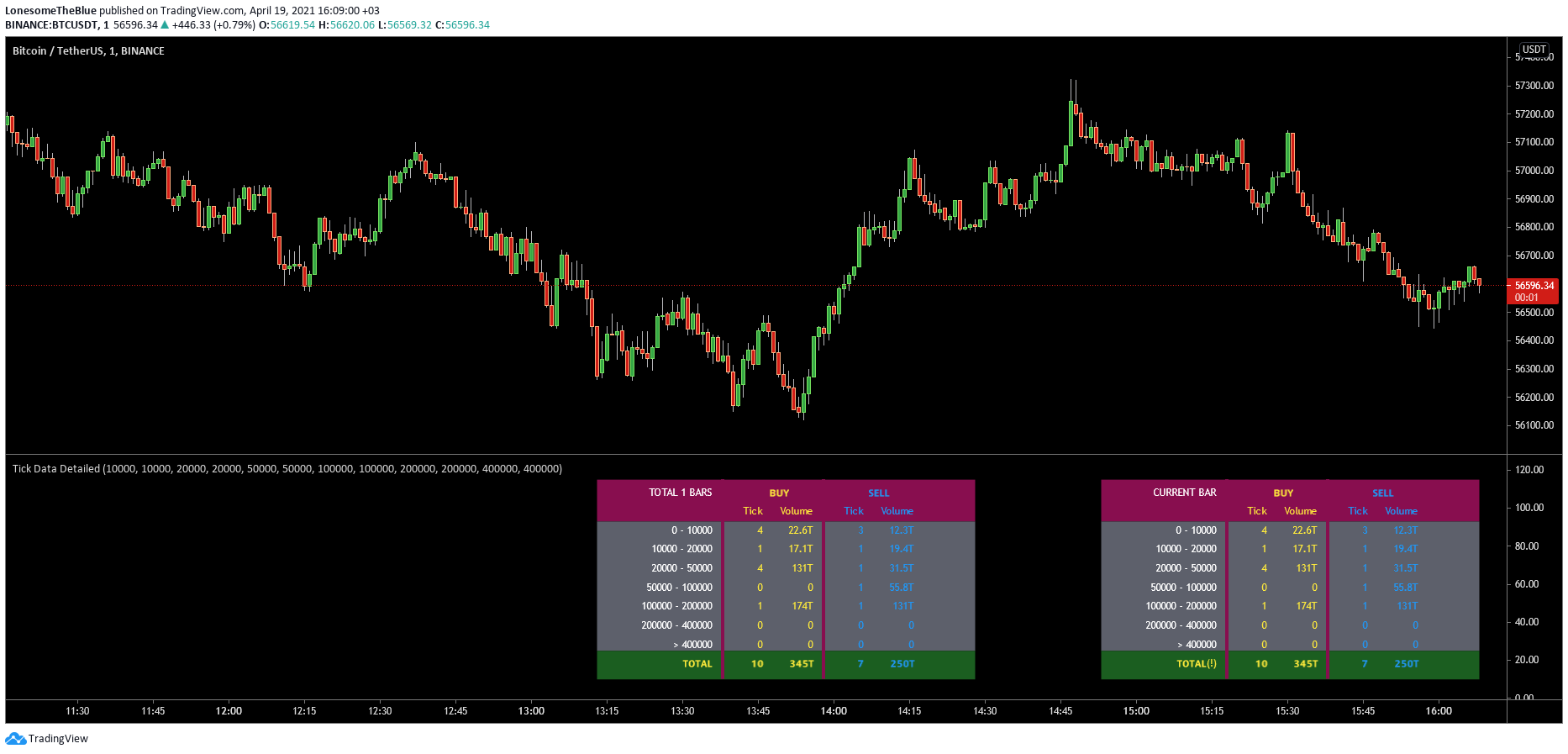Image resolution: width=1568 pixels, height=754 pixels.
Task: Click the 13:00 time axis label
Action: click(531, 711)
